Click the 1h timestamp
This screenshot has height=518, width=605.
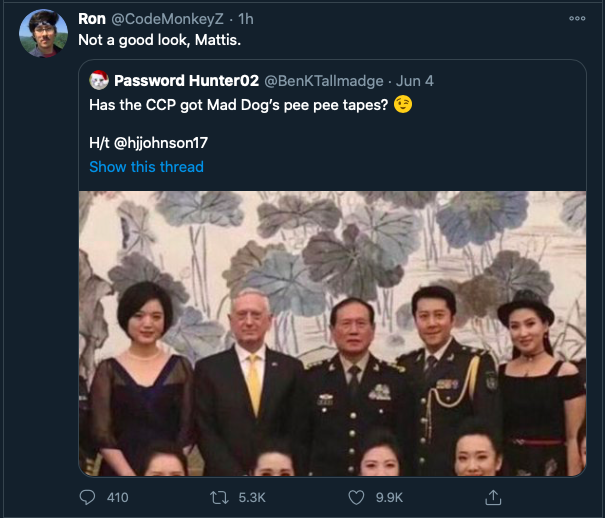pyautogui.click(x=245, y=19)
